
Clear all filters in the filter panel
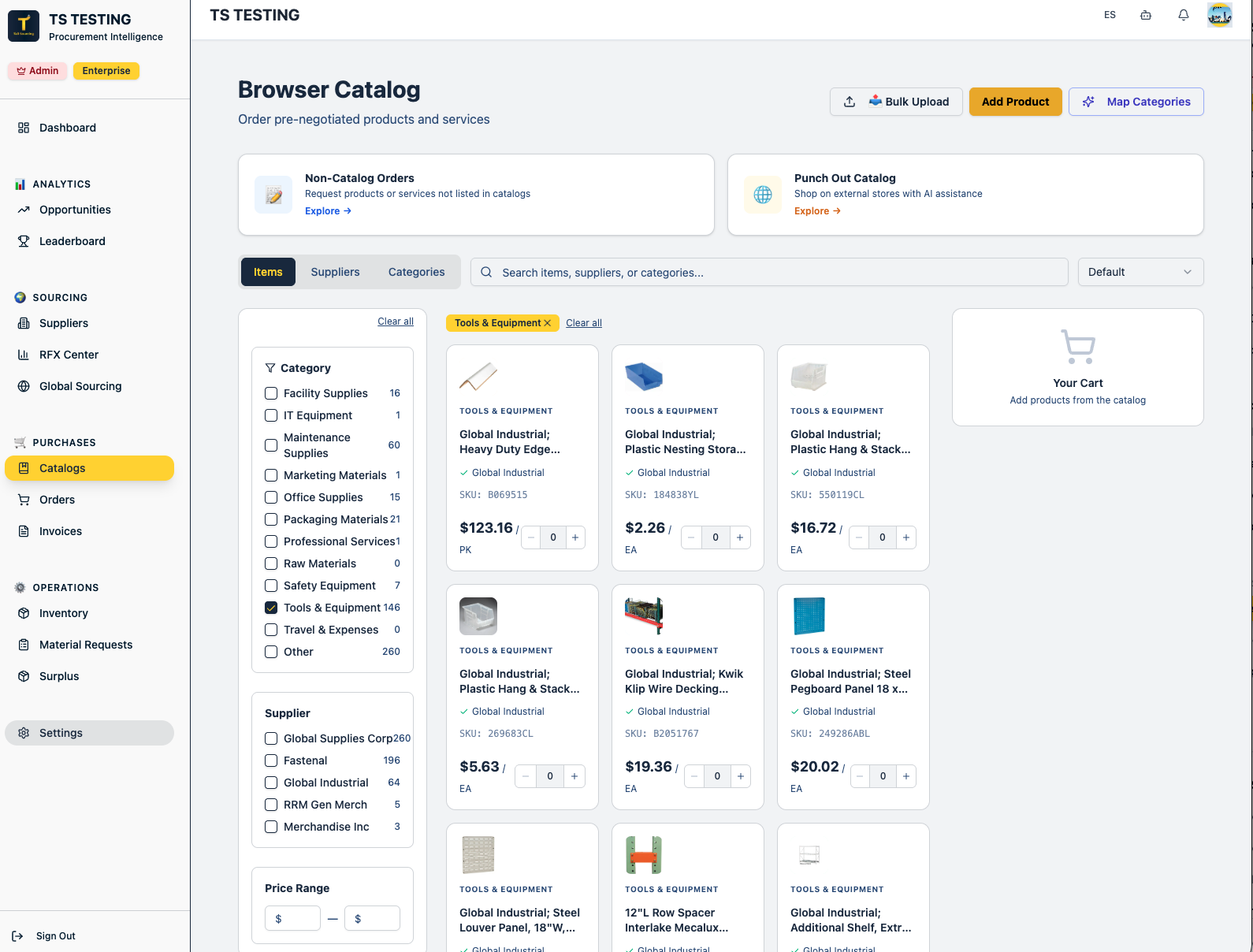coord(396,322)
